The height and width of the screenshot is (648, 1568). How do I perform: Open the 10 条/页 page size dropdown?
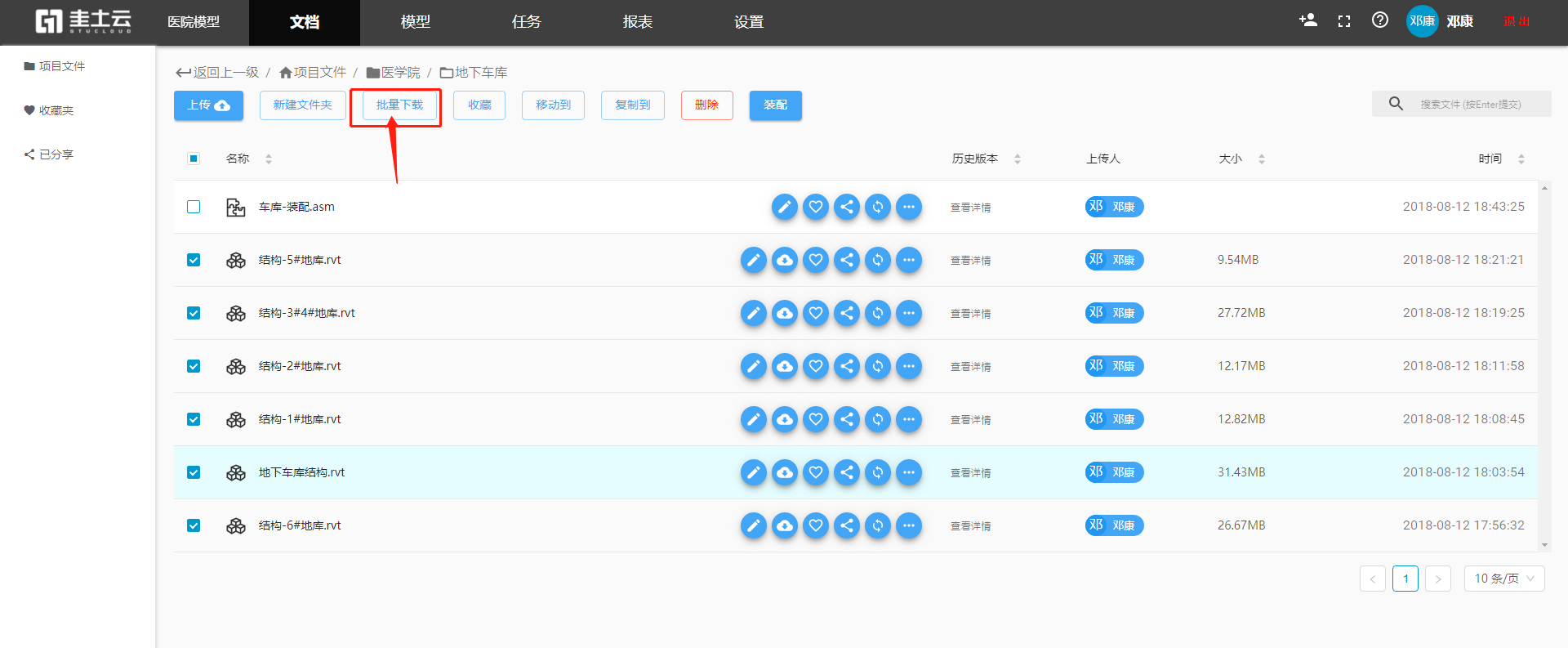pyautogui.click(x=1504, y=579)
